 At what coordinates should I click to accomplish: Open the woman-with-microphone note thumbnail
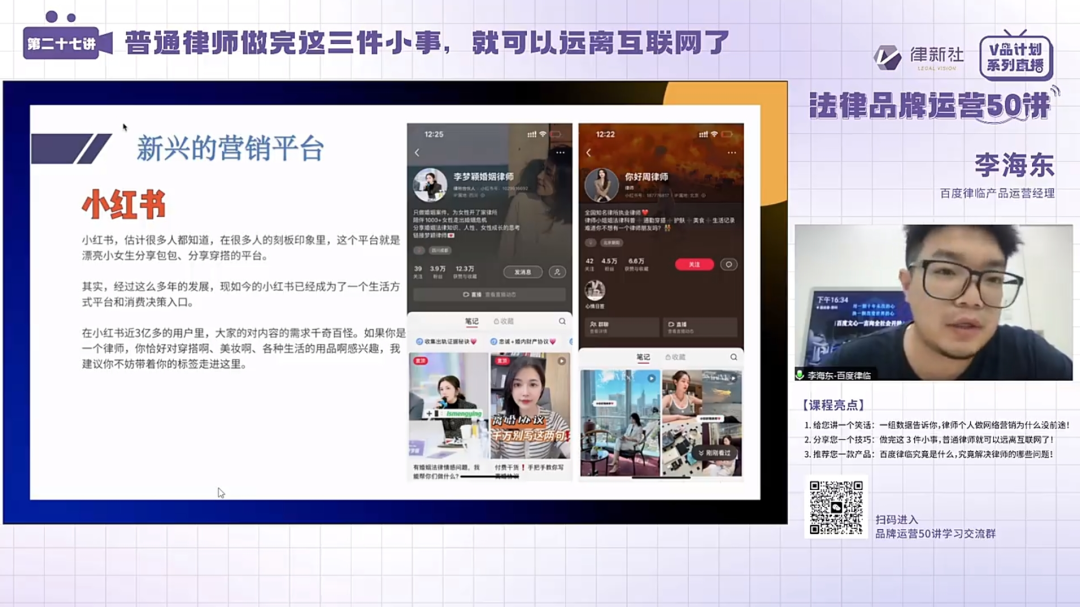[449, 406]
